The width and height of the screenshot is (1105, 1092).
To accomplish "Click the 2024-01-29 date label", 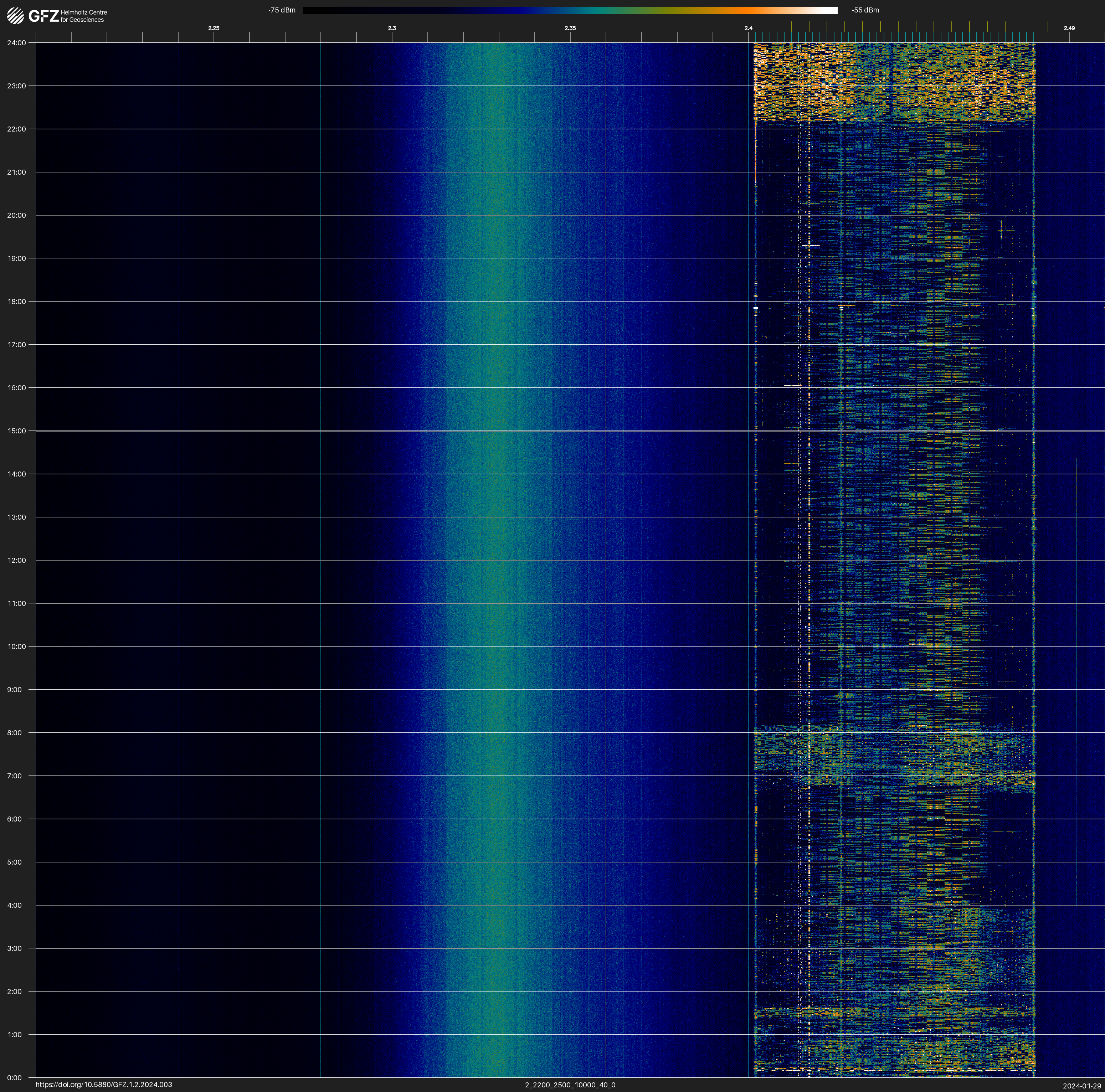I will [1081, 1086].
